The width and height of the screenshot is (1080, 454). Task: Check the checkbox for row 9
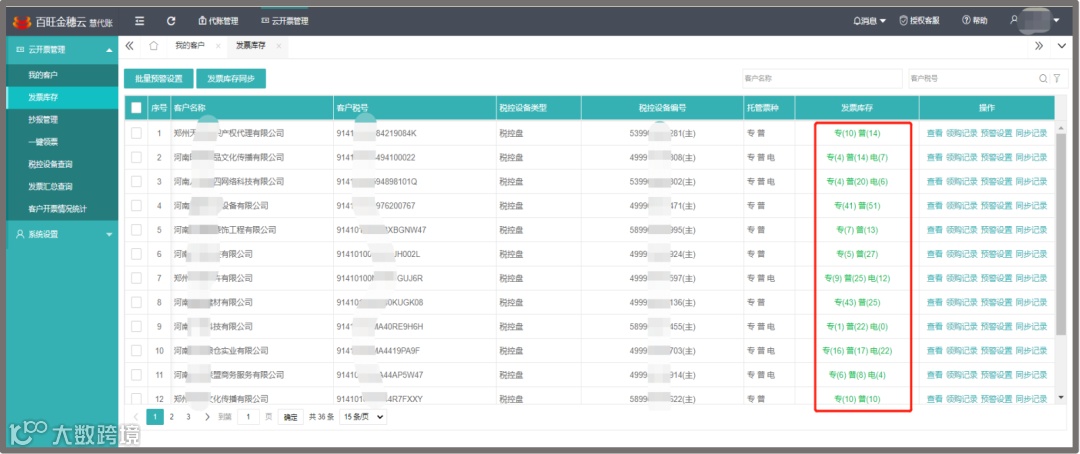click(x=136, y=327)
